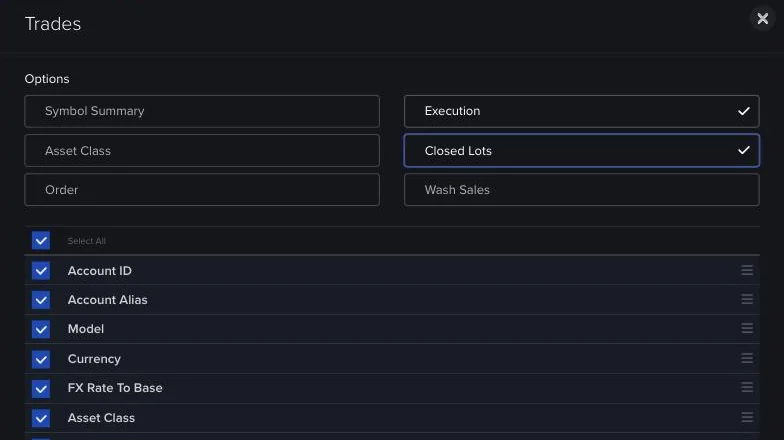Select the Order option
The width and height of the screenshot is (784, 440).
[202, 190]
